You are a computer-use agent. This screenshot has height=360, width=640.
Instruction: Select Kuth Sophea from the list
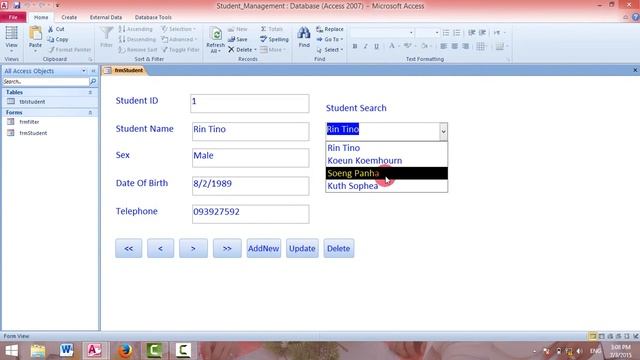[387, 186]
